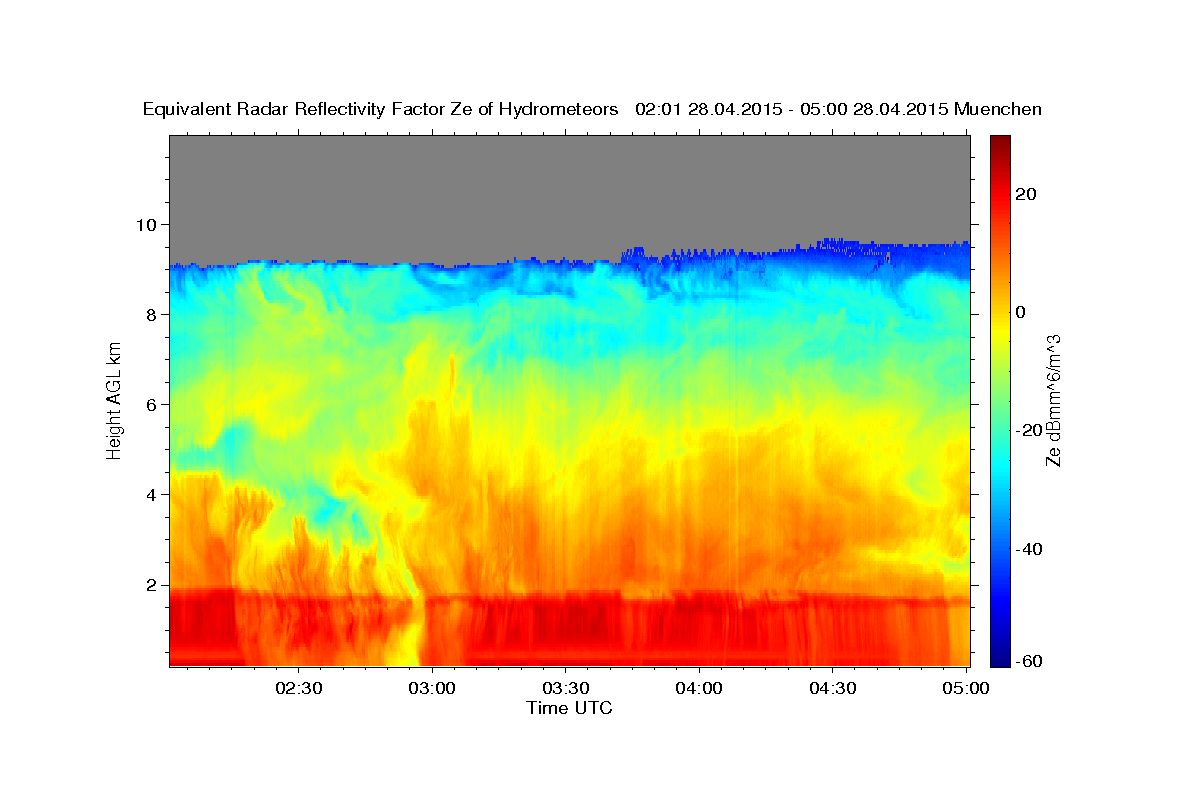Click the dark red top of the colorbar
1200x800 pixels.
point(1000,142)
